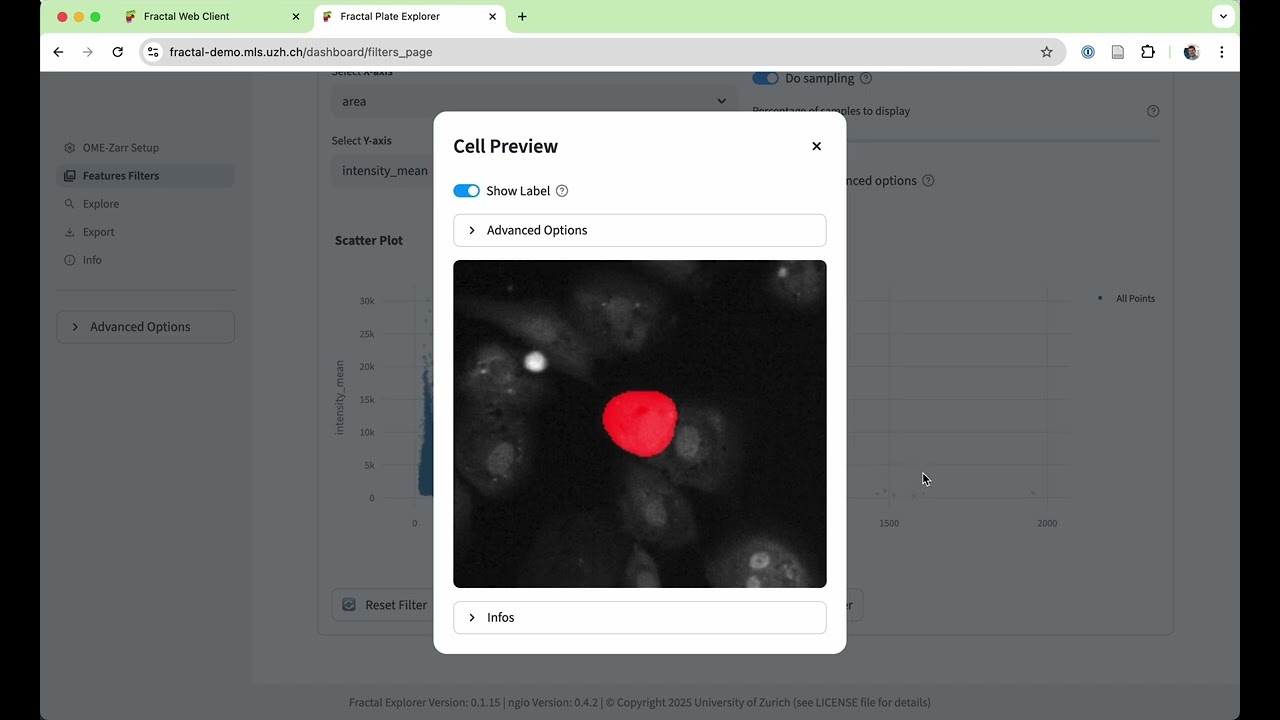This screenshot has height=720, width=1280.
Task: Click the site information icon
Action: 152,52
